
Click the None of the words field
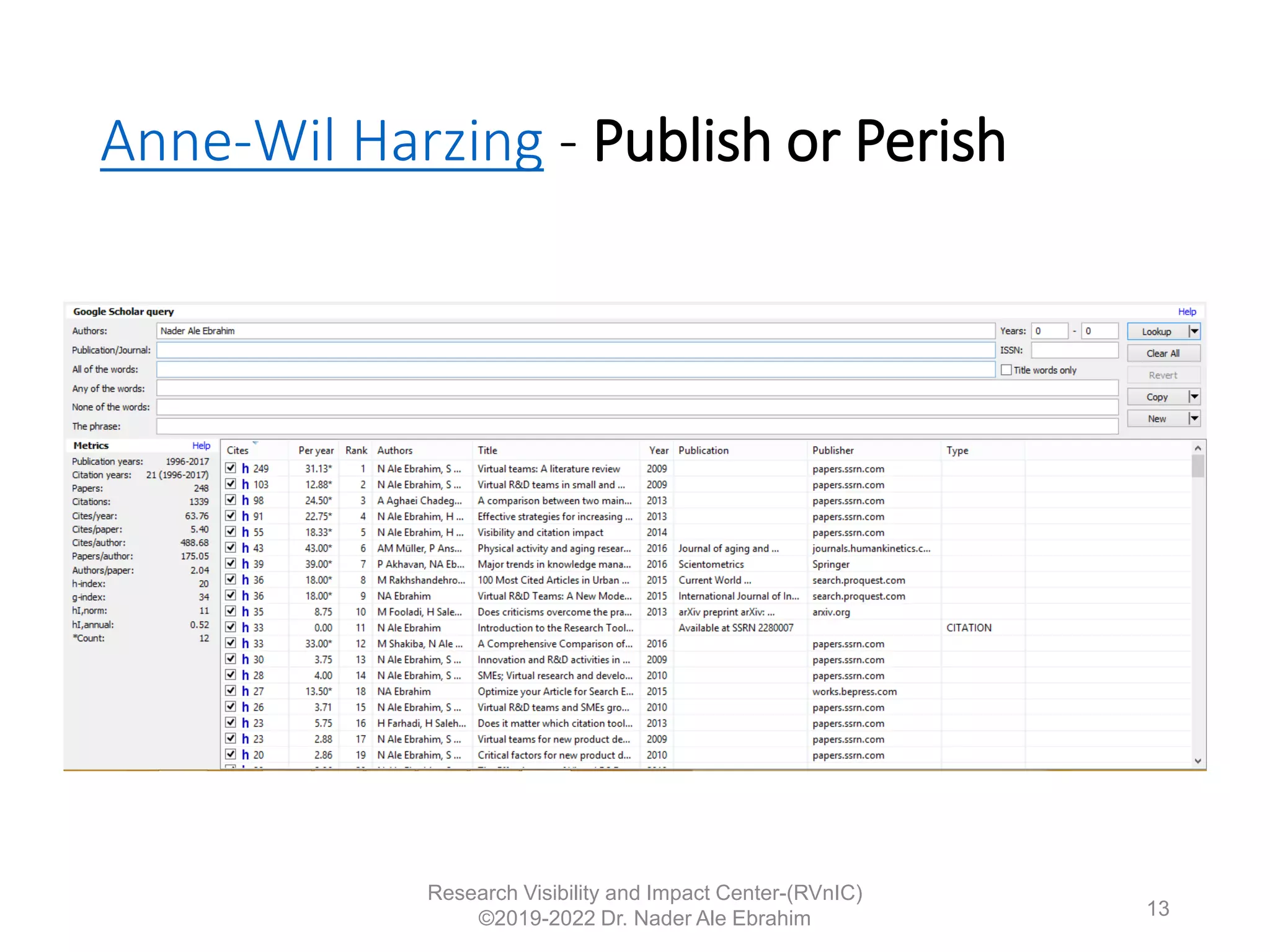tap(637, 407)
